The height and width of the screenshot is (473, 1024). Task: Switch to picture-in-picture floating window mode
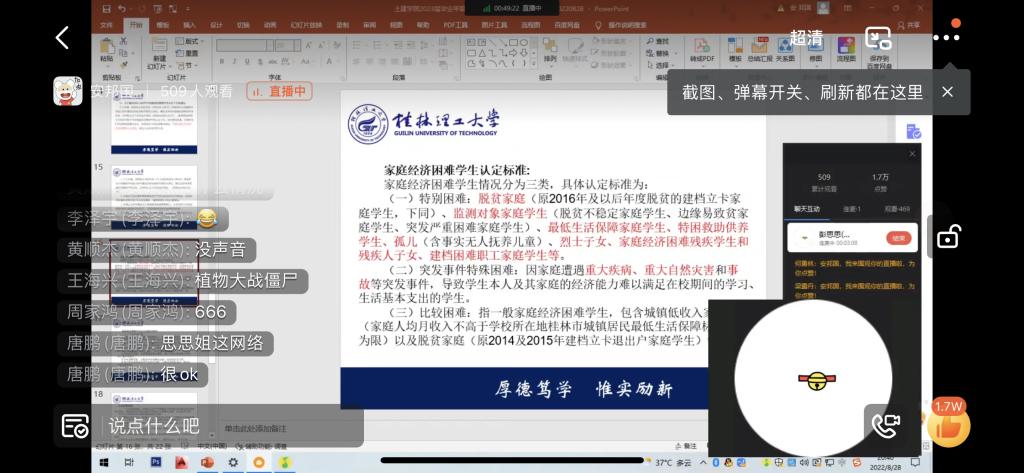(878, 38)
